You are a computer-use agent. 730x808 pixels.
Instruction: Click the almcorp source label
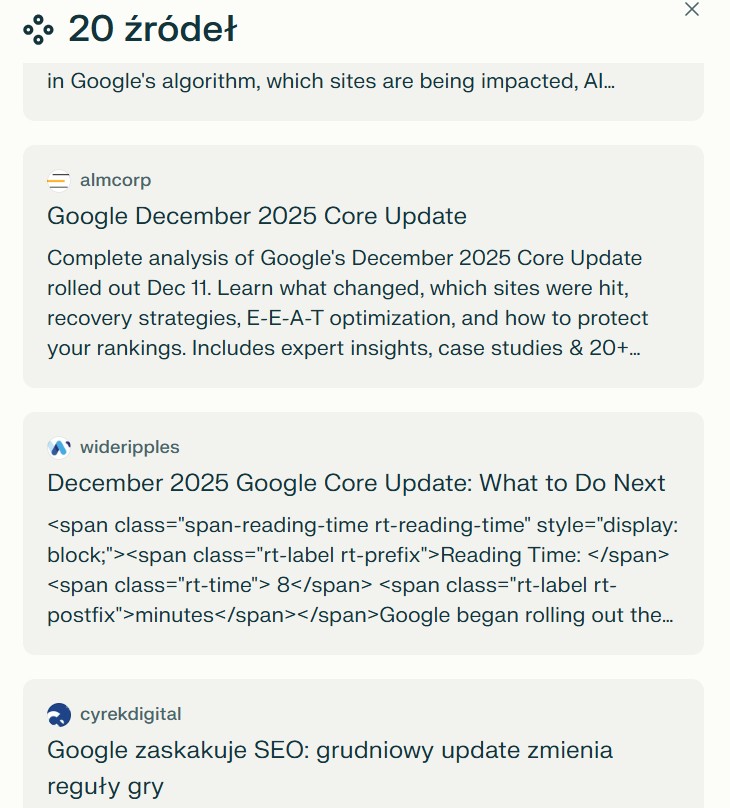(x=115, y=181)
